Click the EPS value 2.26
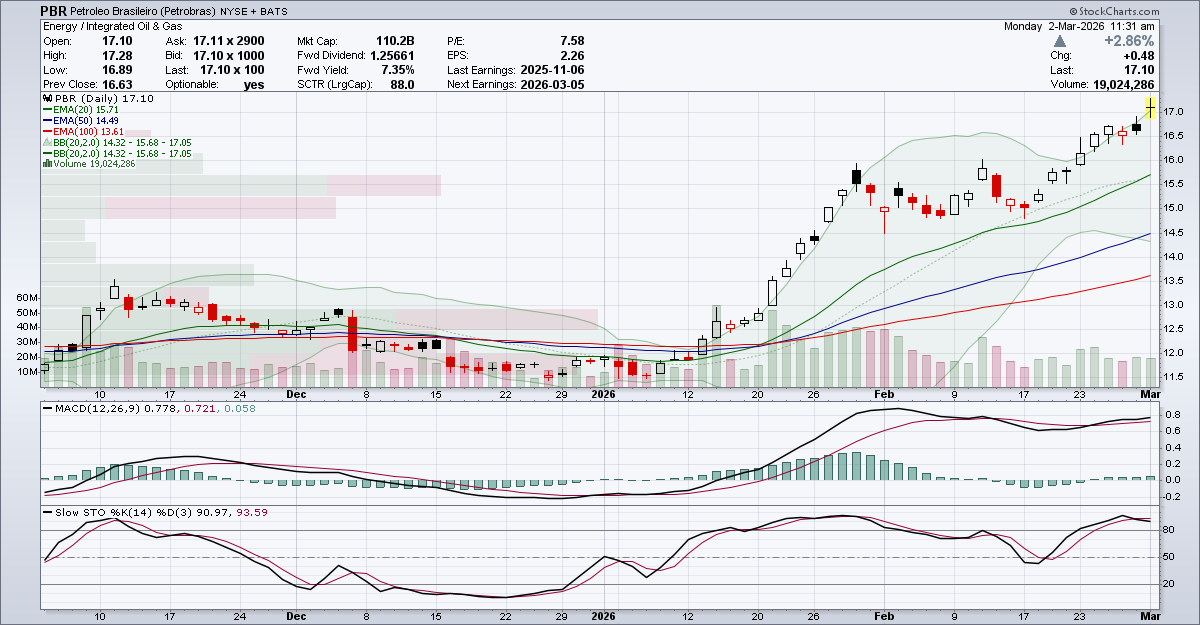The image size is (1200, 625). (x=572, y=56)
